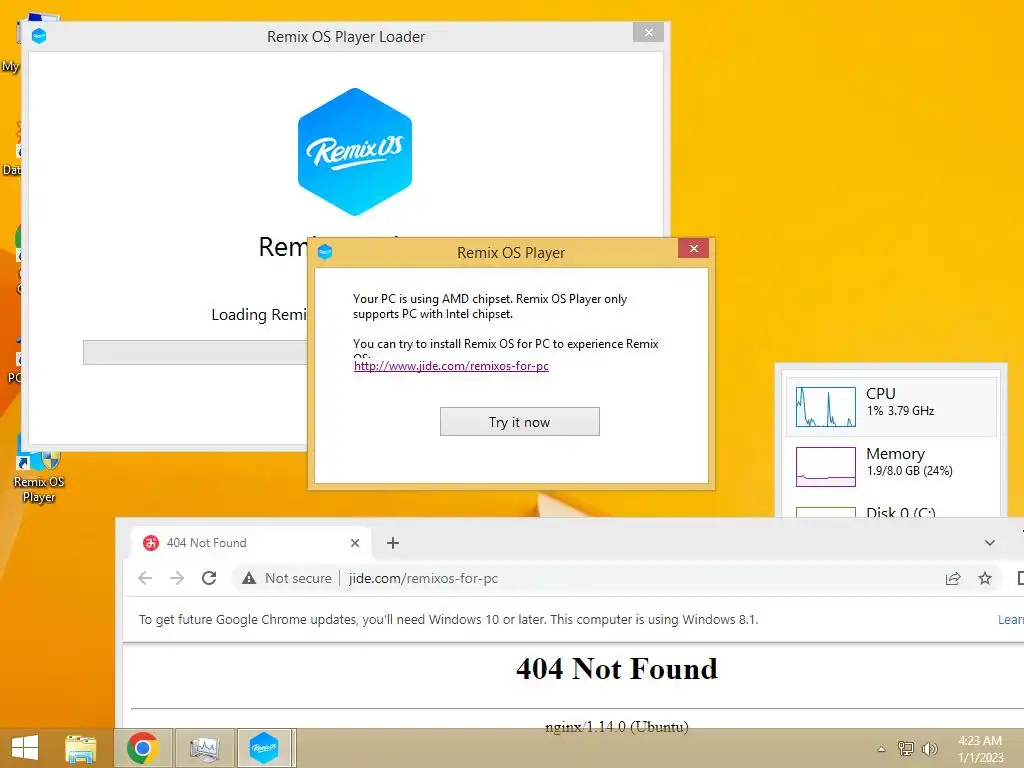1024x768 pixels.
Task: Go back in Chrome
Action: 145,578
